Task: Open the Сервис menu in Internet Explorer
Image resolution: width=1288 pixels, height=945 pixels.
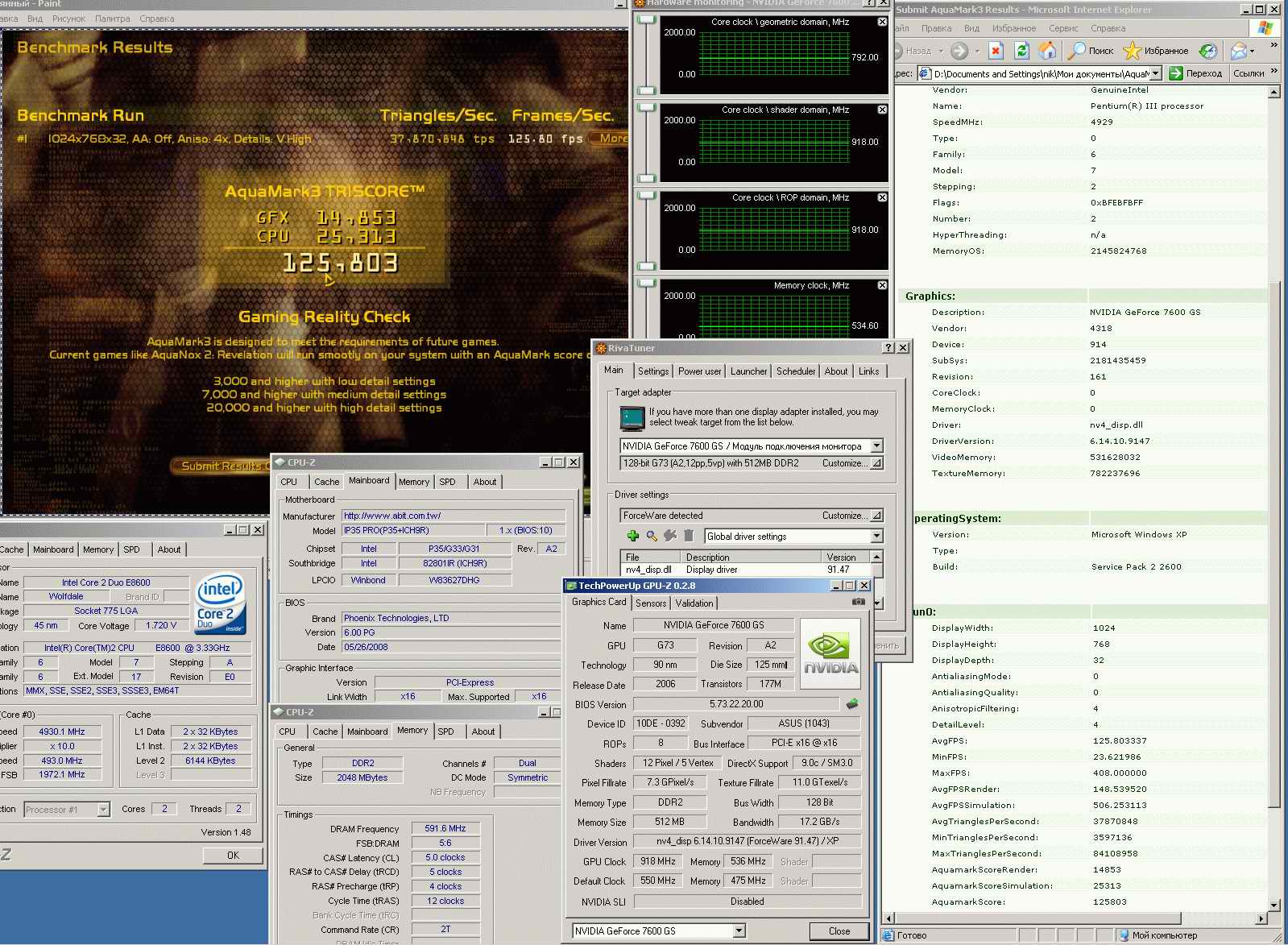Action: tap(1063, 28)
